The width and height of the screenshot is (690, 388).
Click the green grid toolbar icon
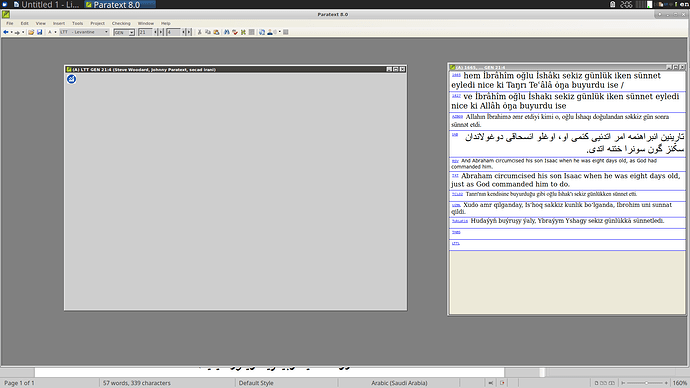click(243, 32)
